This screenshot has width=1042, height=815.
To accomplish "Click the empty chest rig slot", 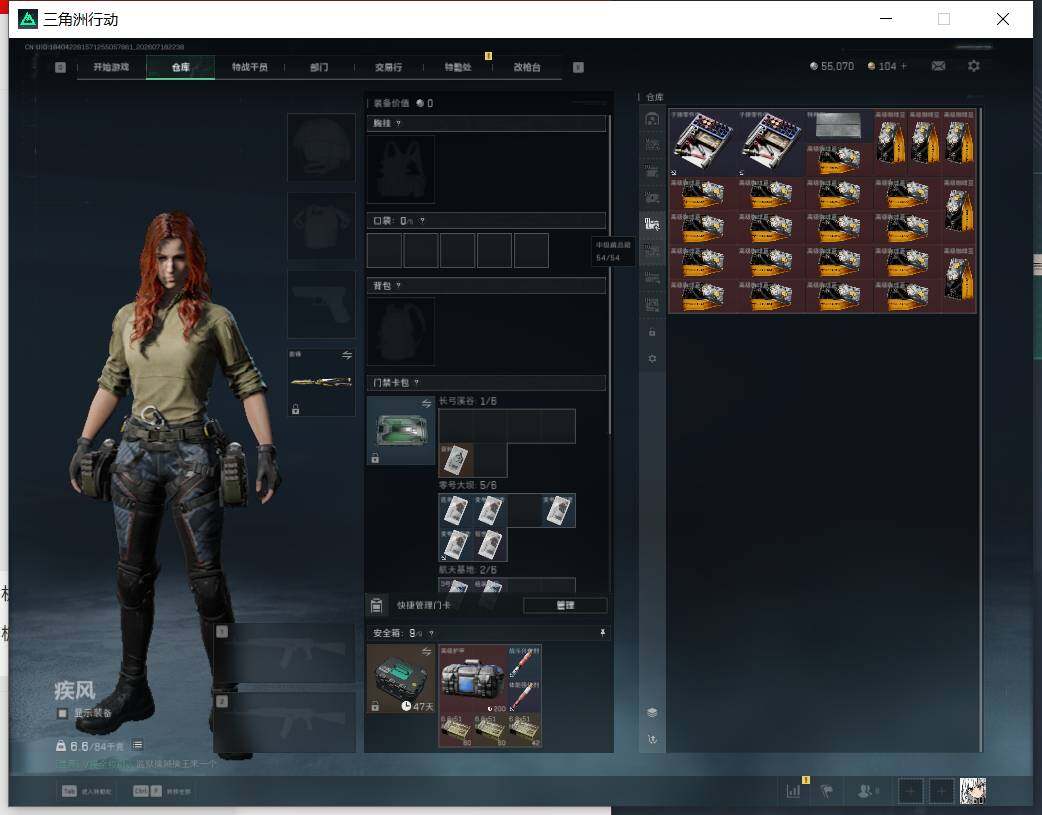I will (401, 170).
